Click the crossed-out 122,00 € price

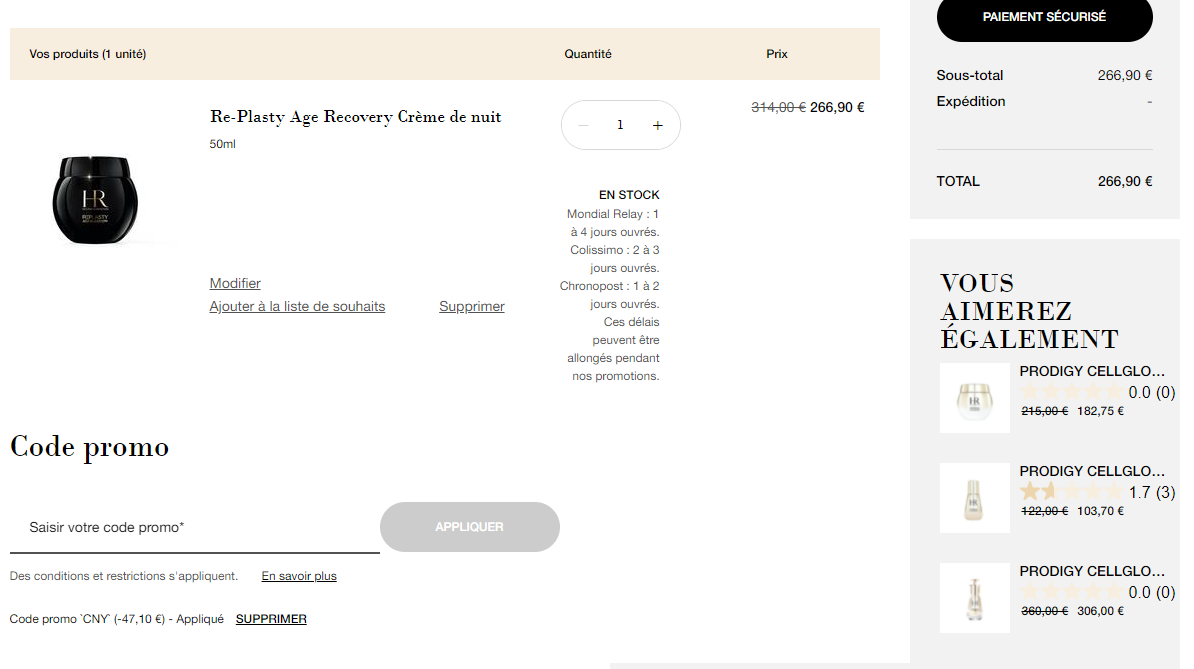[x=1044, y=511]
